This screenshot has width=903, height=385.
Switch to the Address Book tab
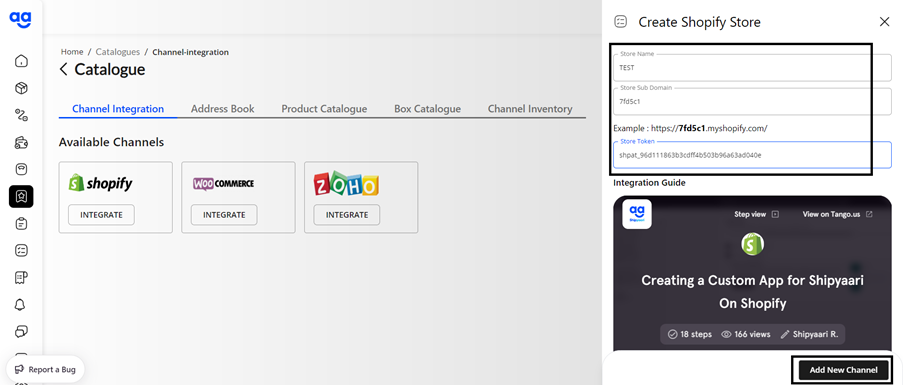[x=222, y=109]
